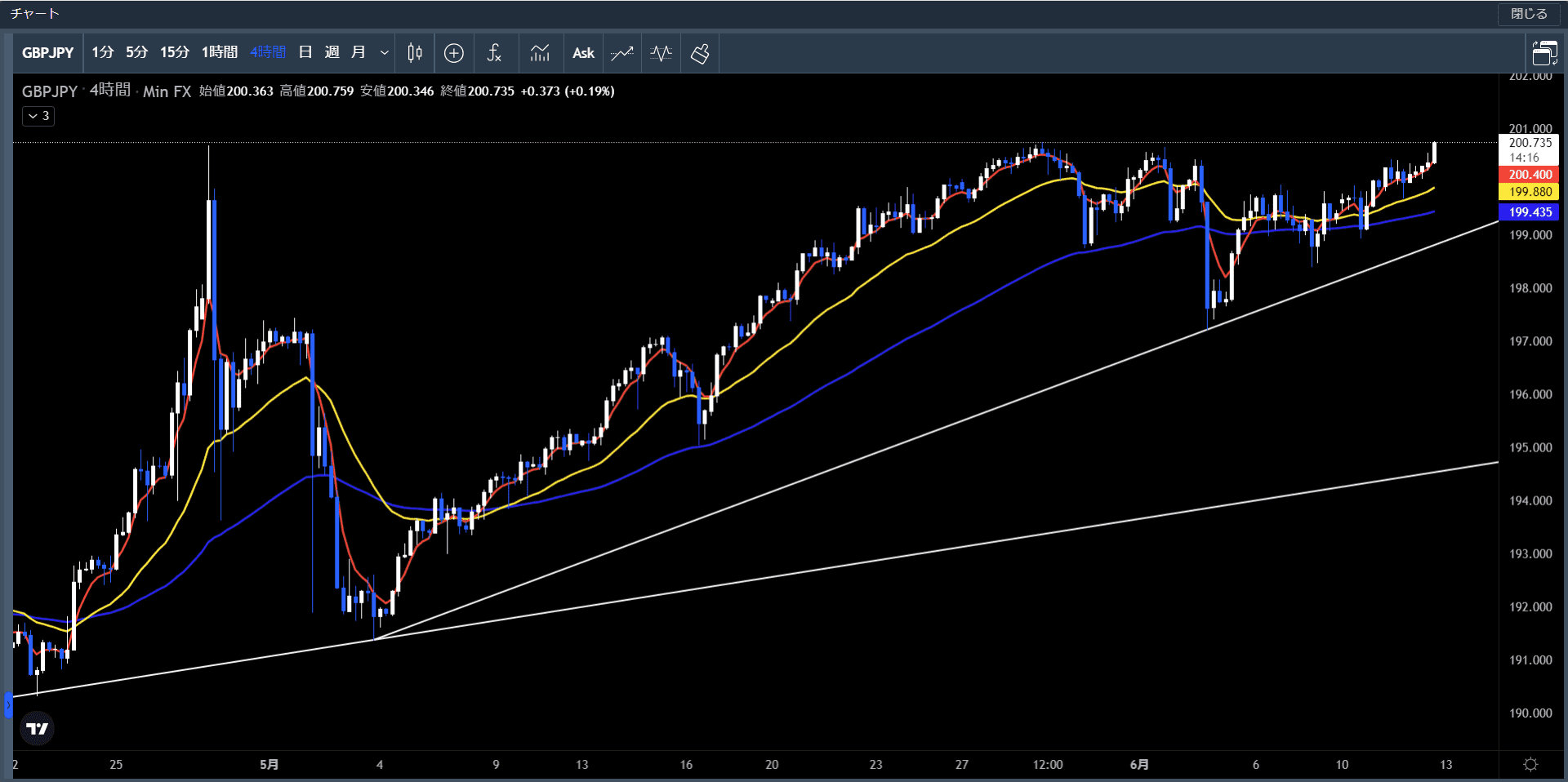Screen dimensions: 1568x782
Task: Click the 5月 label on time axis
Action: (269, 765)
